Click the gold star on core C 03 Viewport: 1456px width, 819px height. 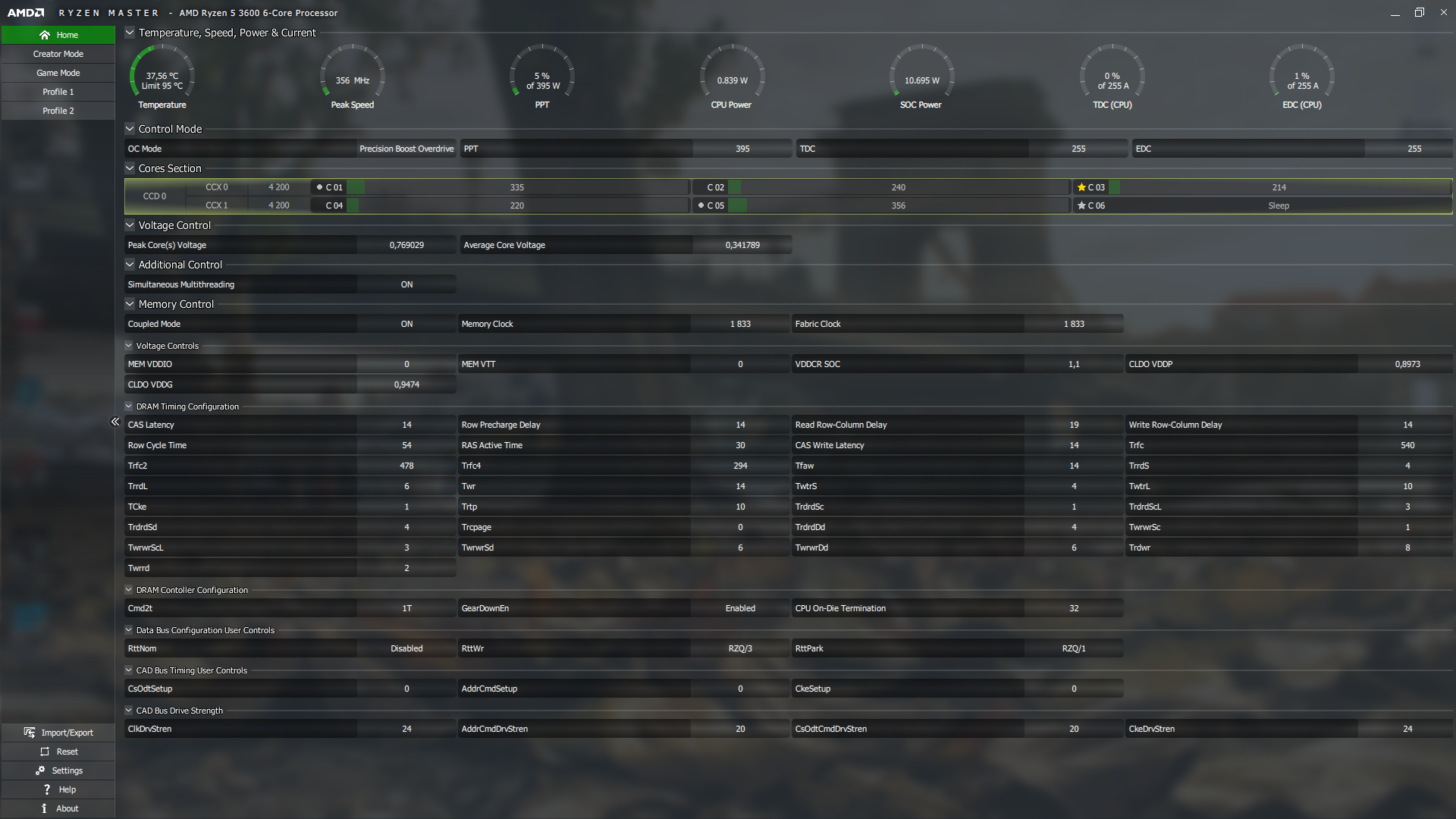(x=1081, y=187)
